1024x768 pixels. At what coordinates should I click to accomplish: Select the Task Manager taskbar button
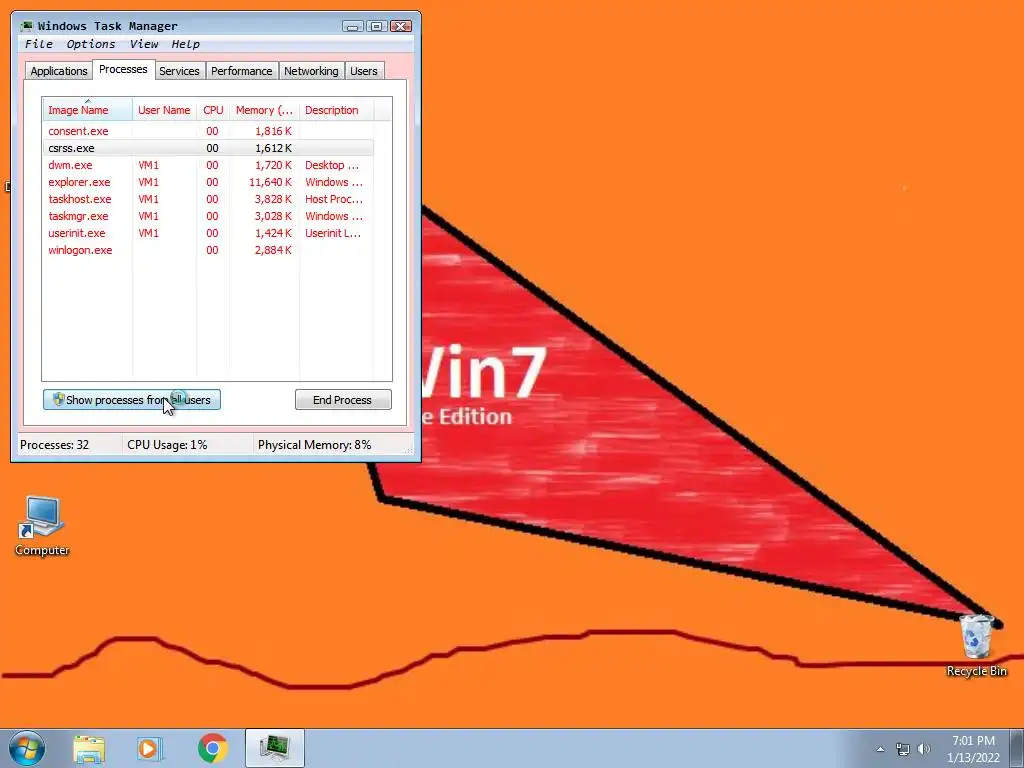click(x=274, y=748)
